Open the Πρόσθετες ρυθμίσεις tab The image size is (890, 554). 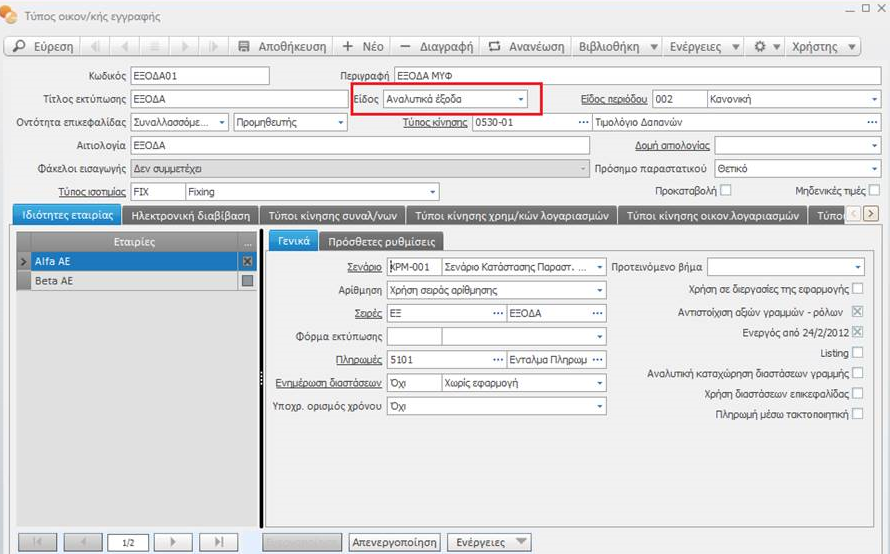382,241
